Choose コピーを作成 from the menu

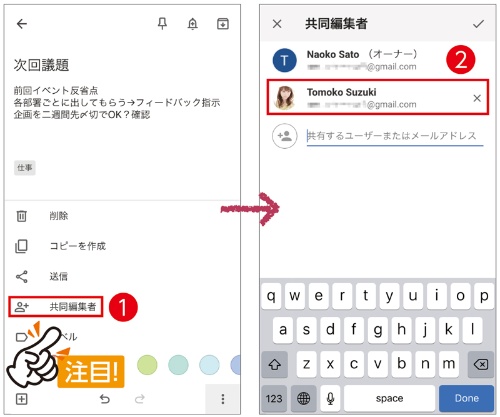pos(78,246)
